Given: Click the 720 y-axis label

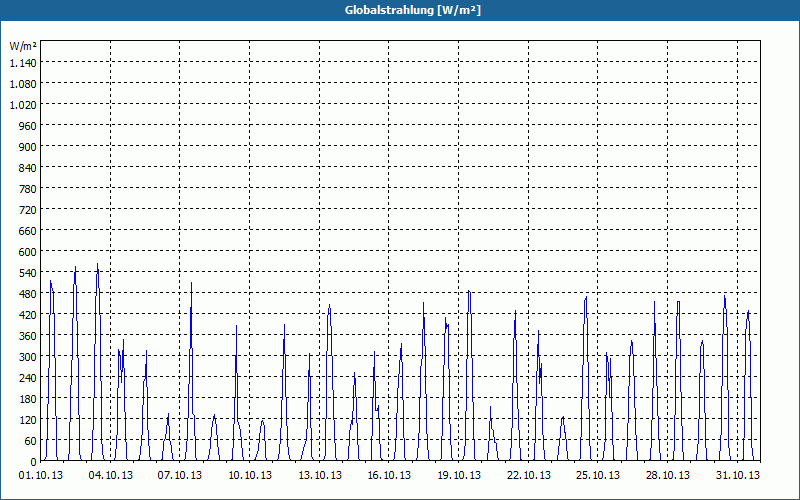Looking at the screenshot, I should tap(28, 210).
